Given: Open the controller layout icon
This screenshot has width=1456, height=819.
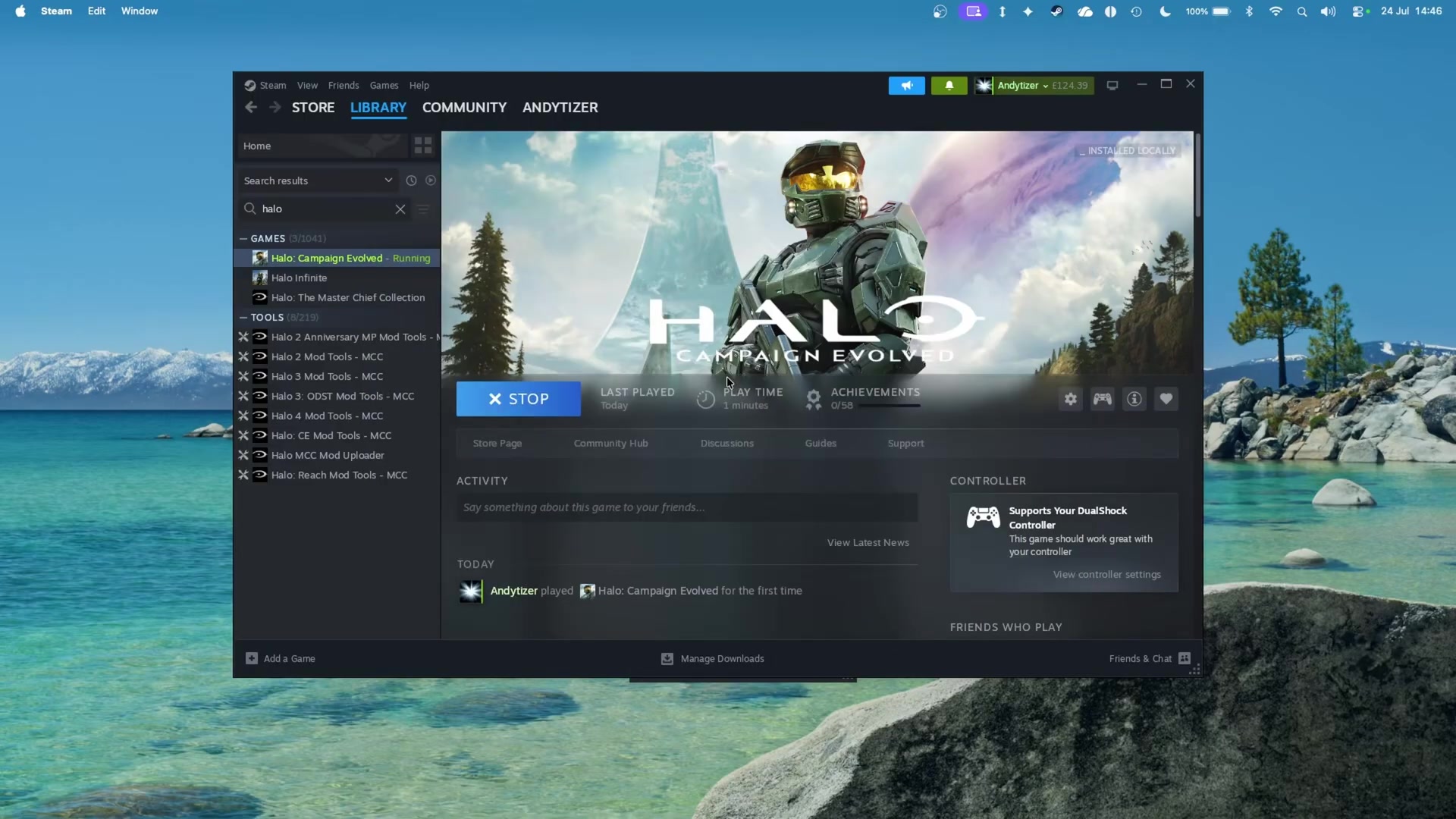Looking at the screenshot, I should pos(1103,399).
